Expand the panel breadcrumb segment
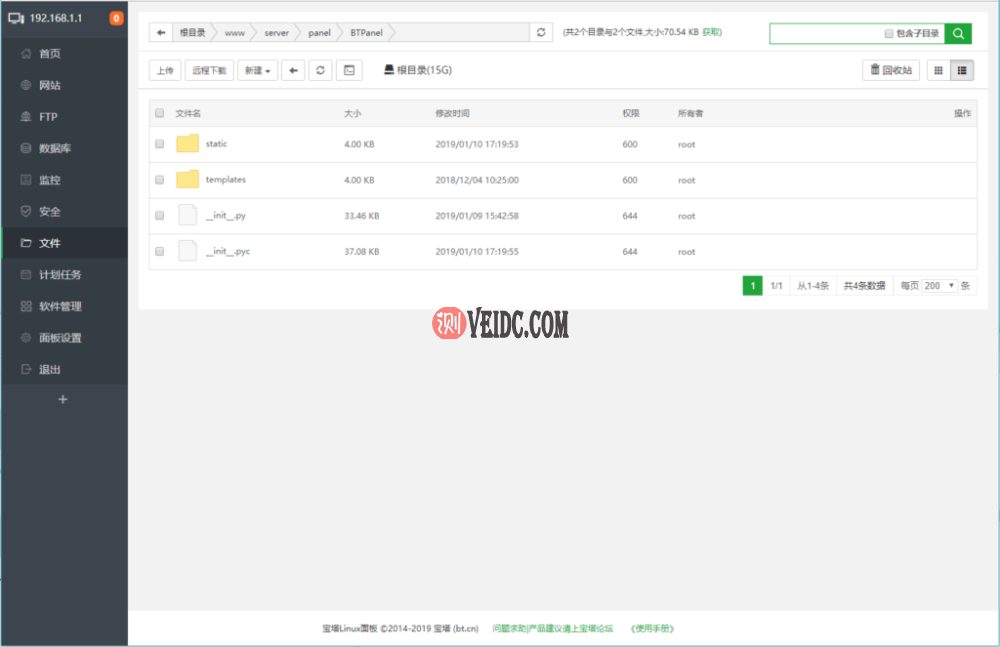Viewport: 1000px width, 647px height. pyautogui.click(x=318, y=32)
